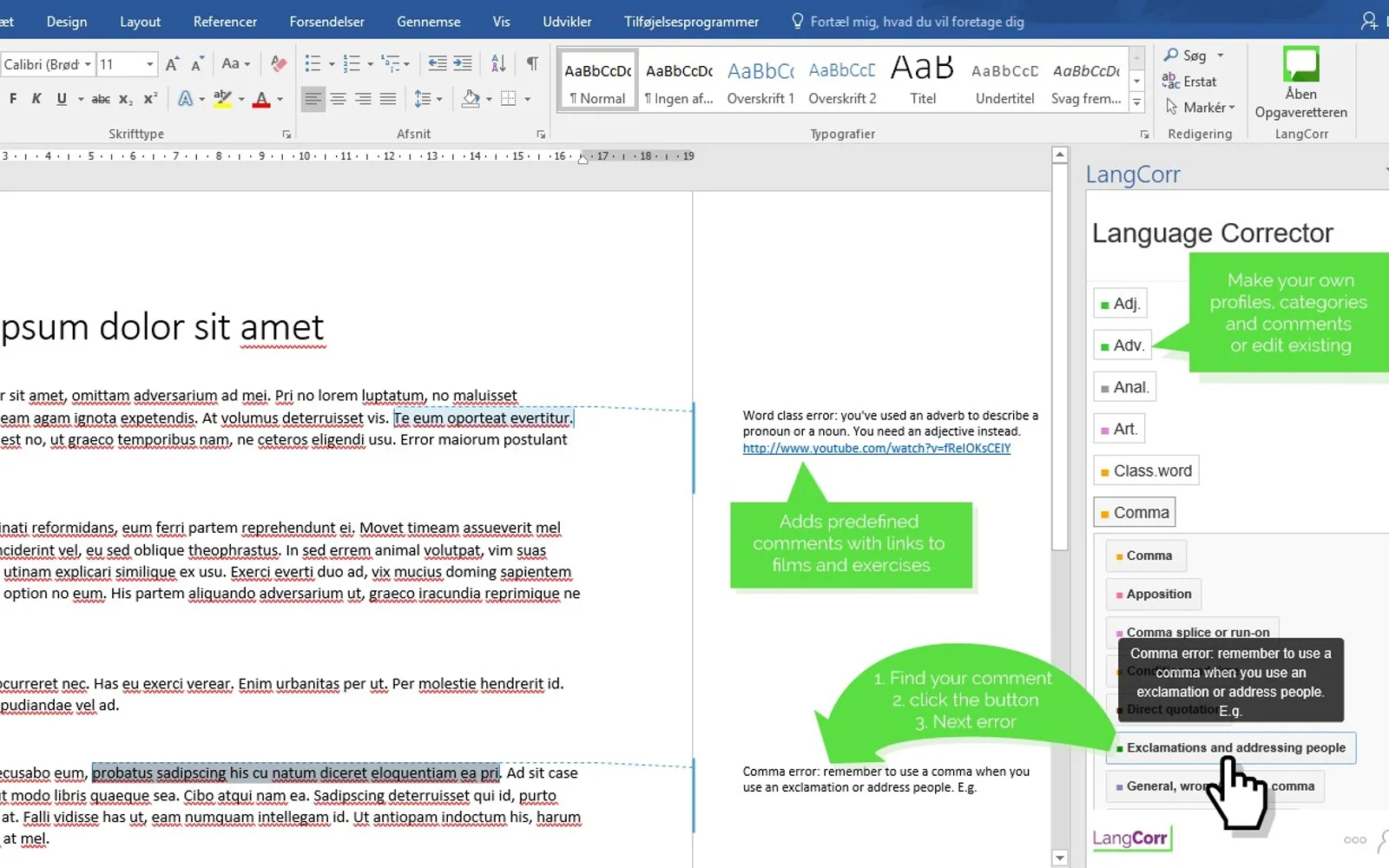Open the YouTube link in the comment
1389x868 pixels.
pos(877,448)
